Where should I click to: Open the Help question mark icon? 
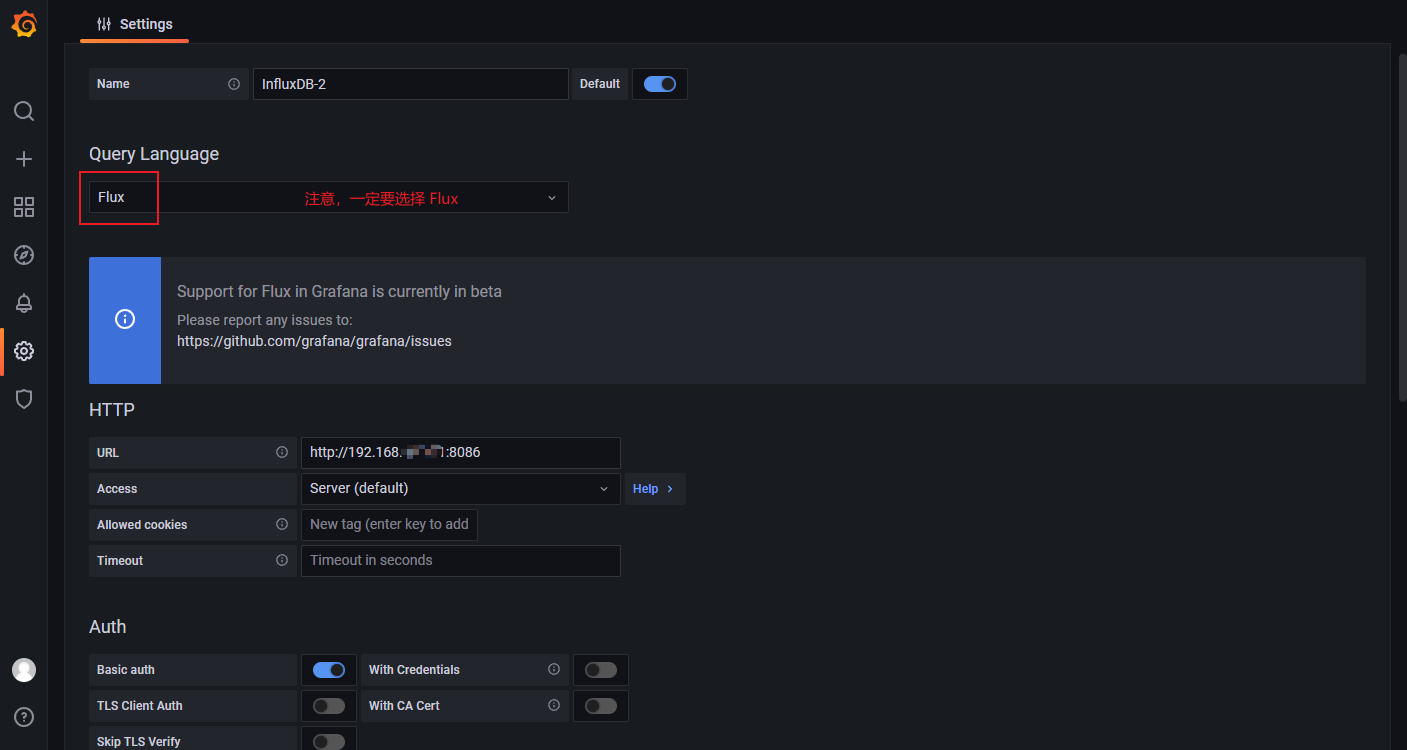[x=24, y=717]
